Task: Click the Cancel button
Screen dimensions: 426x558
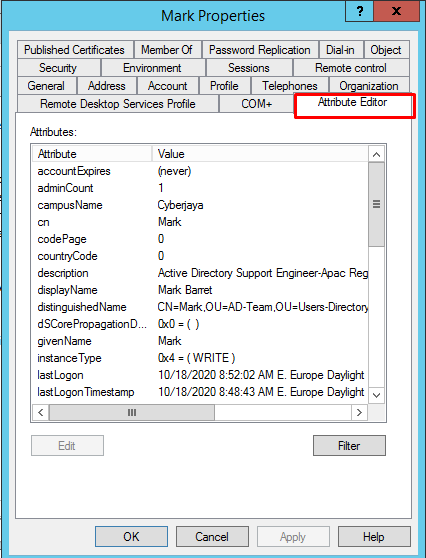Action: [212, 537]
